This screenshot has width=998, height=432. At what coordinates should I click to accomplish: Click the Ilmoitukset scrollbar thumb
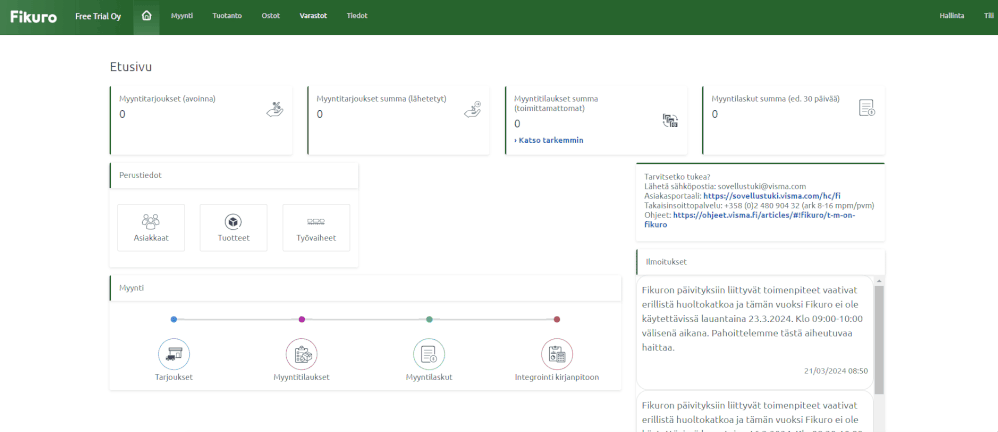879,339
